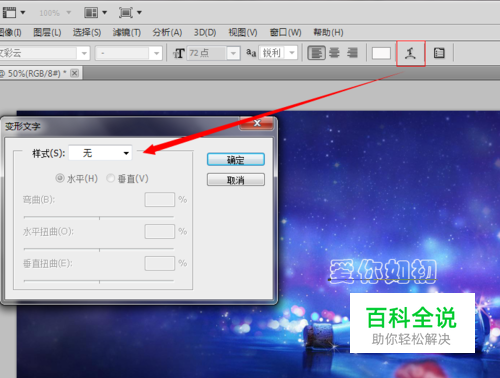Click the font family name field

[38, 53]
